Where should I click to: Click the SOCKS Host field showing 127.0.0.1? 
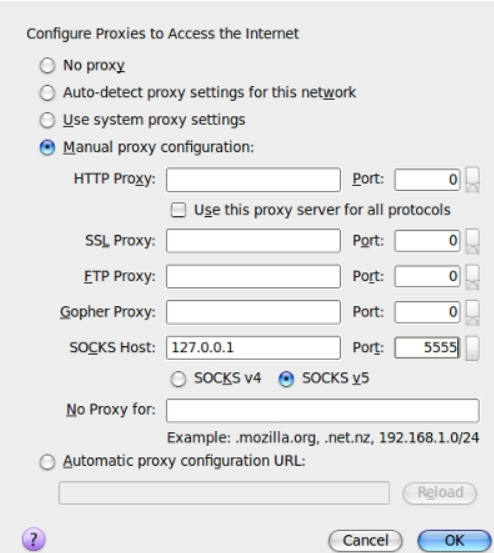click(x=253, y=348)
